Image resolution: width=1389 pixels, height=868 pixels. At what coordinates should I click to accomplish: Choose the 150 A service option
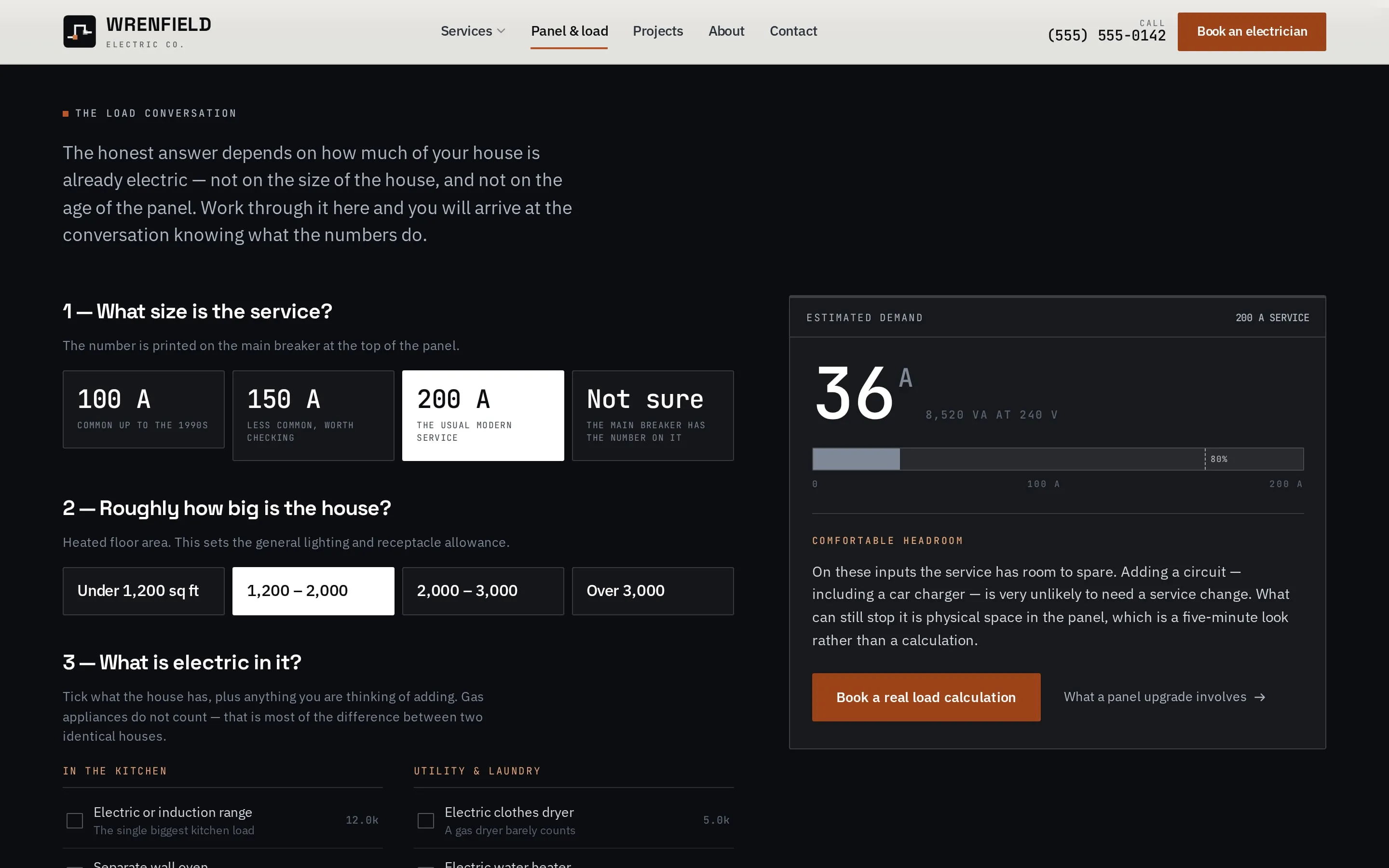313,416
